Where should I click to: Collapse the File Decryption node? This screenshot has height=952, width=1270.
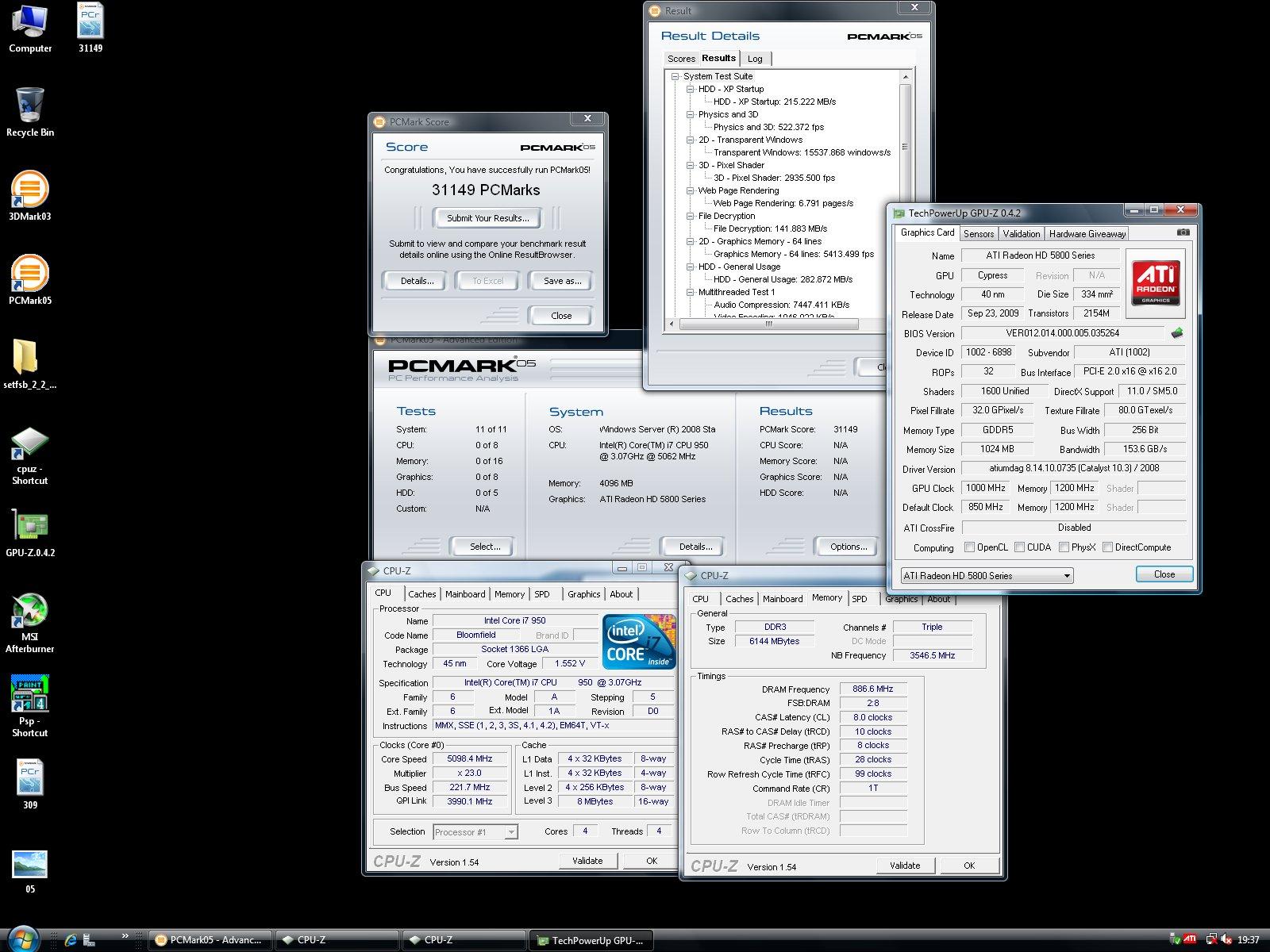691,217
